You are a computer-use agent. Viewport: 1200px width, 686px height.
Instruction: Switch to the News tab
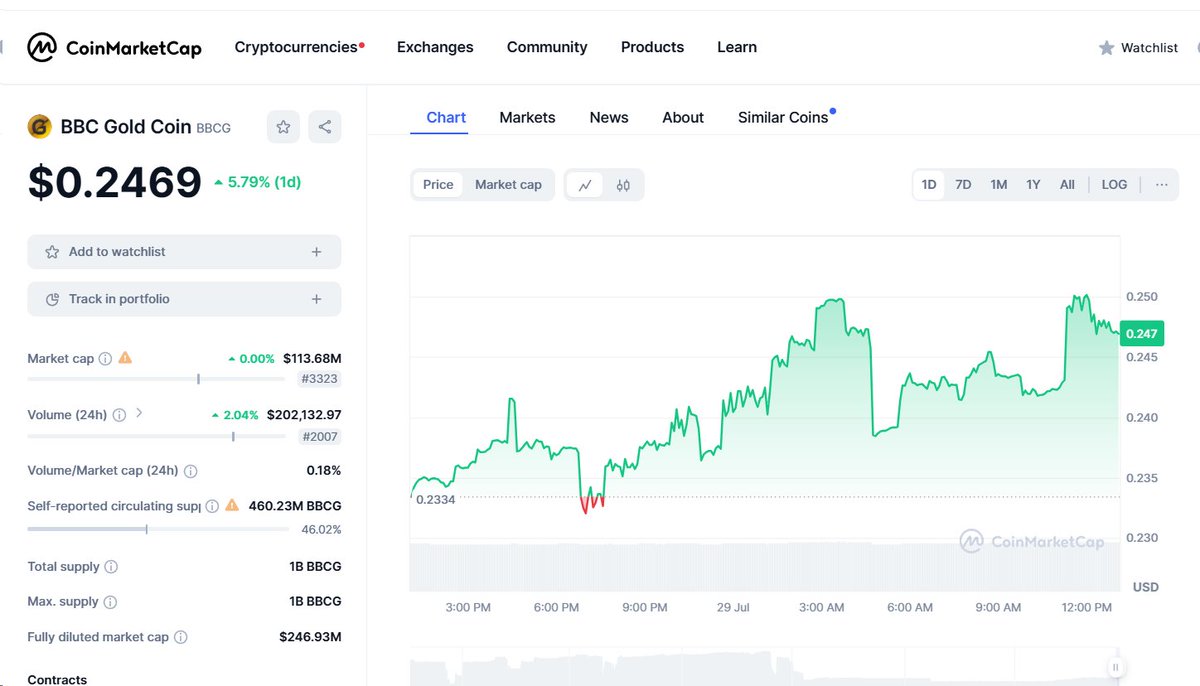point(609,118)
